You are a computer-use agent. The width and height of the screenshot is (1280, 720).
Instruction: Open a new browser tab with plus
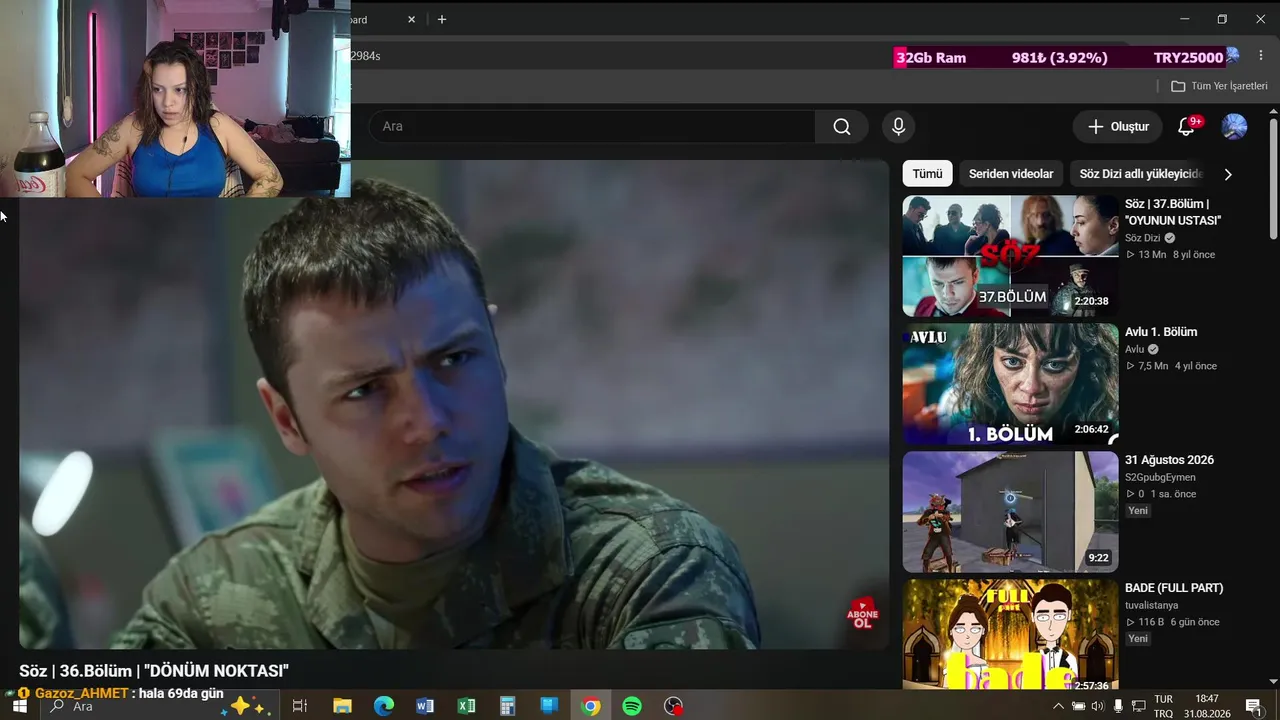(442, 19)
